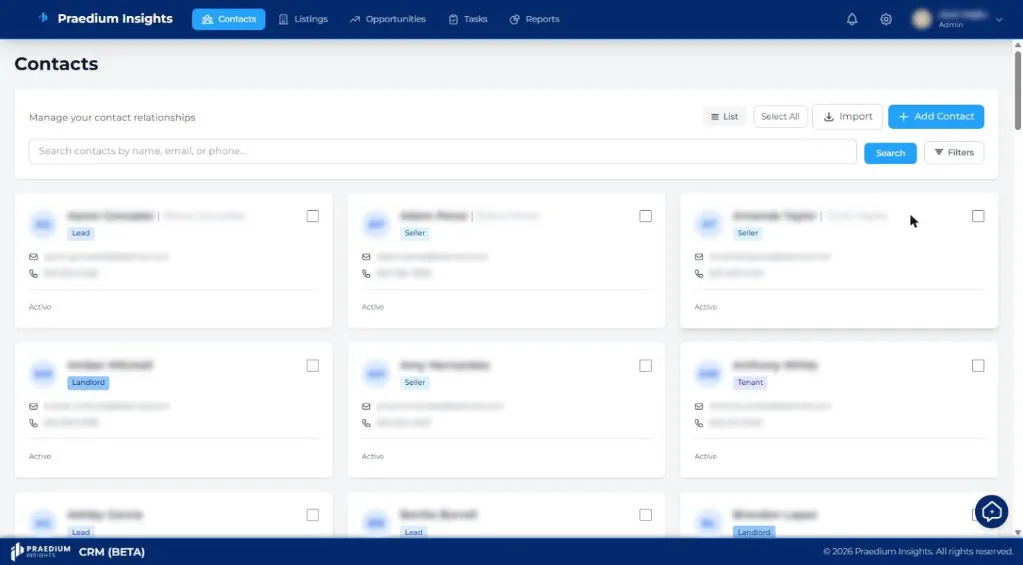
Task: Go to the Opportunities tab
Action: 388,19
